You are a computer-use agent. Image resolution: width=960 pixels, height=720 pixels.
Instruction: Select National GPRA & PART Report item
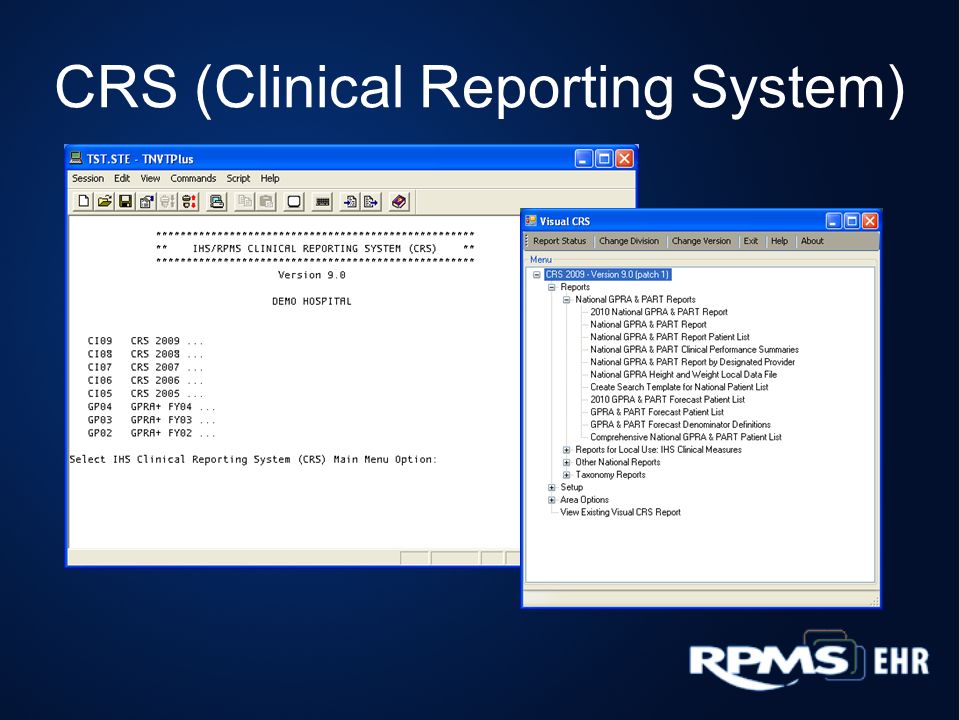pyautogui.click(x=648, y=324)
